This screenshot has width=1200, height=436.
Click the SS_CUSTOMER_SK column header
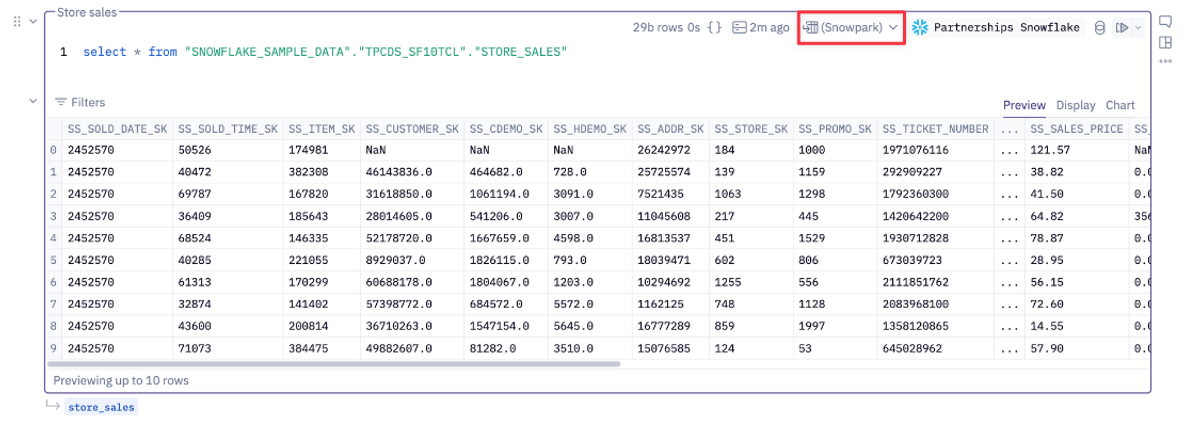[412, 129]
